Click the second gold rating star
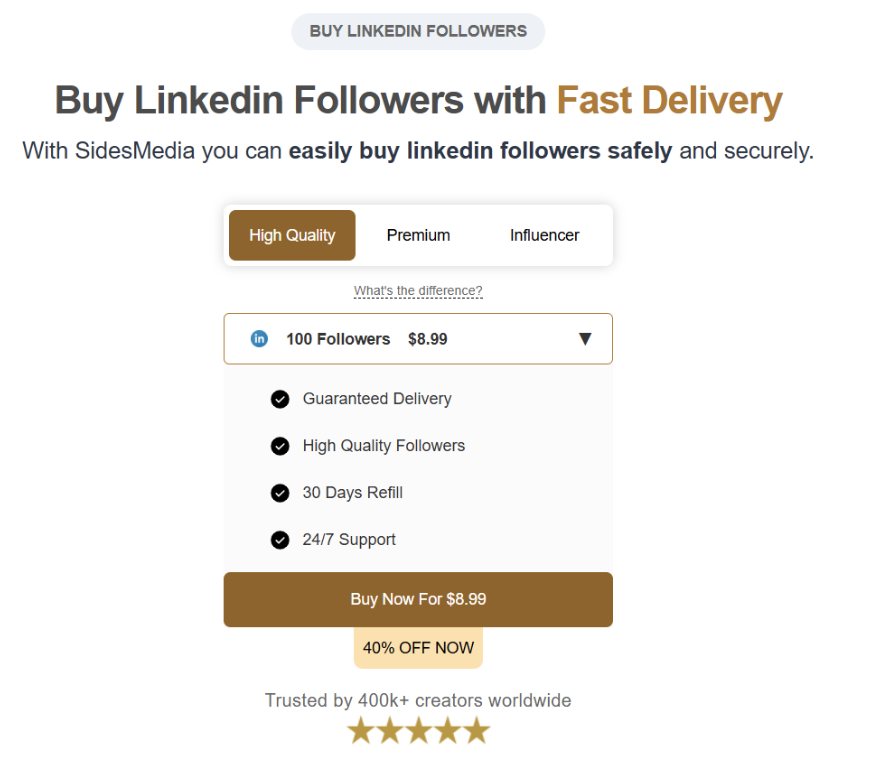The width and height of the screenshot is (886, 764). pyautogui.click(x=389, y=731)
